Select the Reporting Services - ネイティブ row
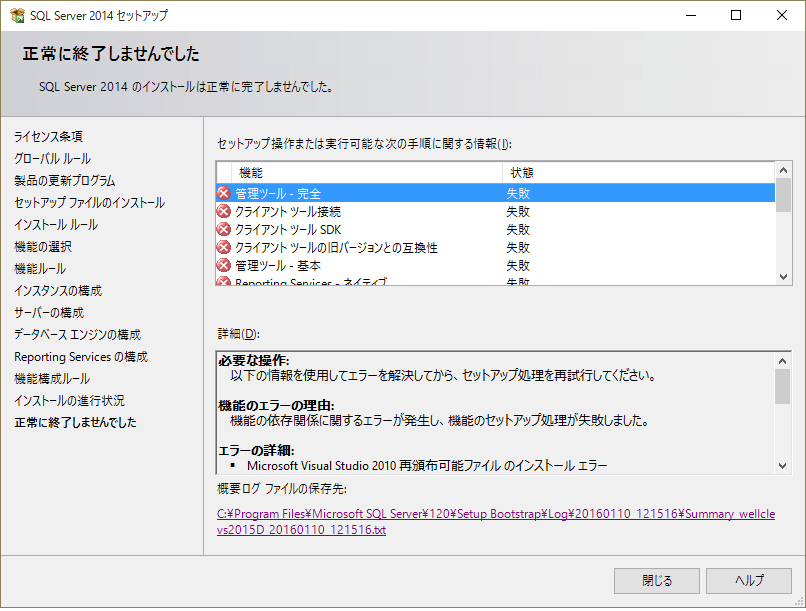This screenshot has width=806, height=611. [x=496, y=280]
